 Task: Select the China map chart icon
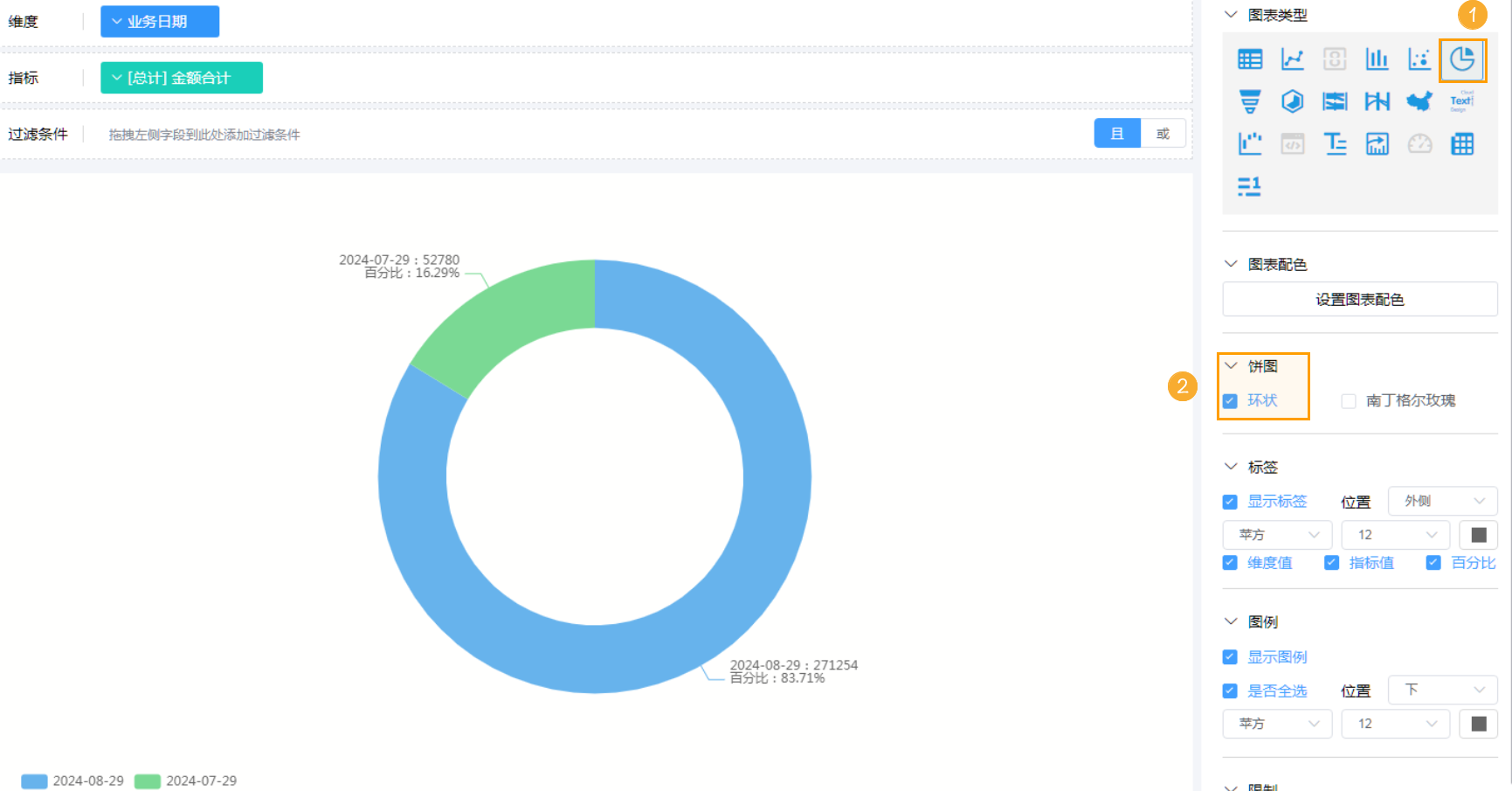click(1419, 101)
